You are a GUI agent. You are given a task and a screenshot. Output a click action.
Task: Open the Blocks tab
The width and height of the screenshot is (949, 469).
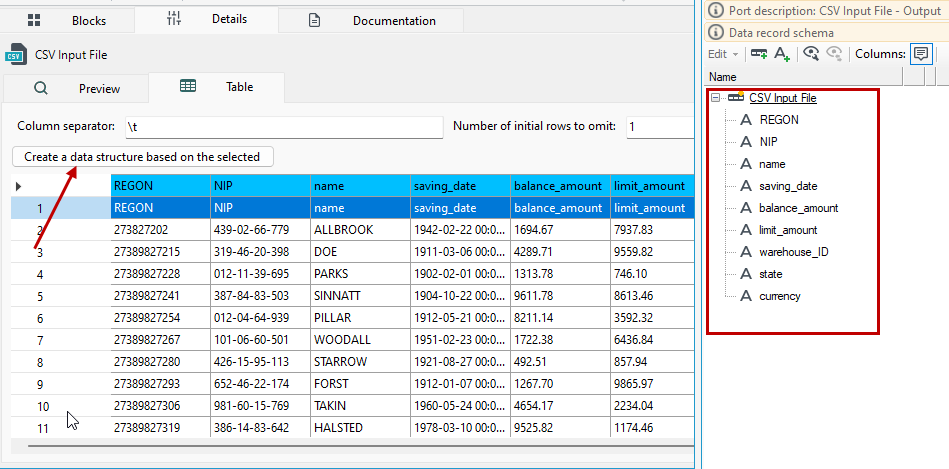click(x=67, y=21)
